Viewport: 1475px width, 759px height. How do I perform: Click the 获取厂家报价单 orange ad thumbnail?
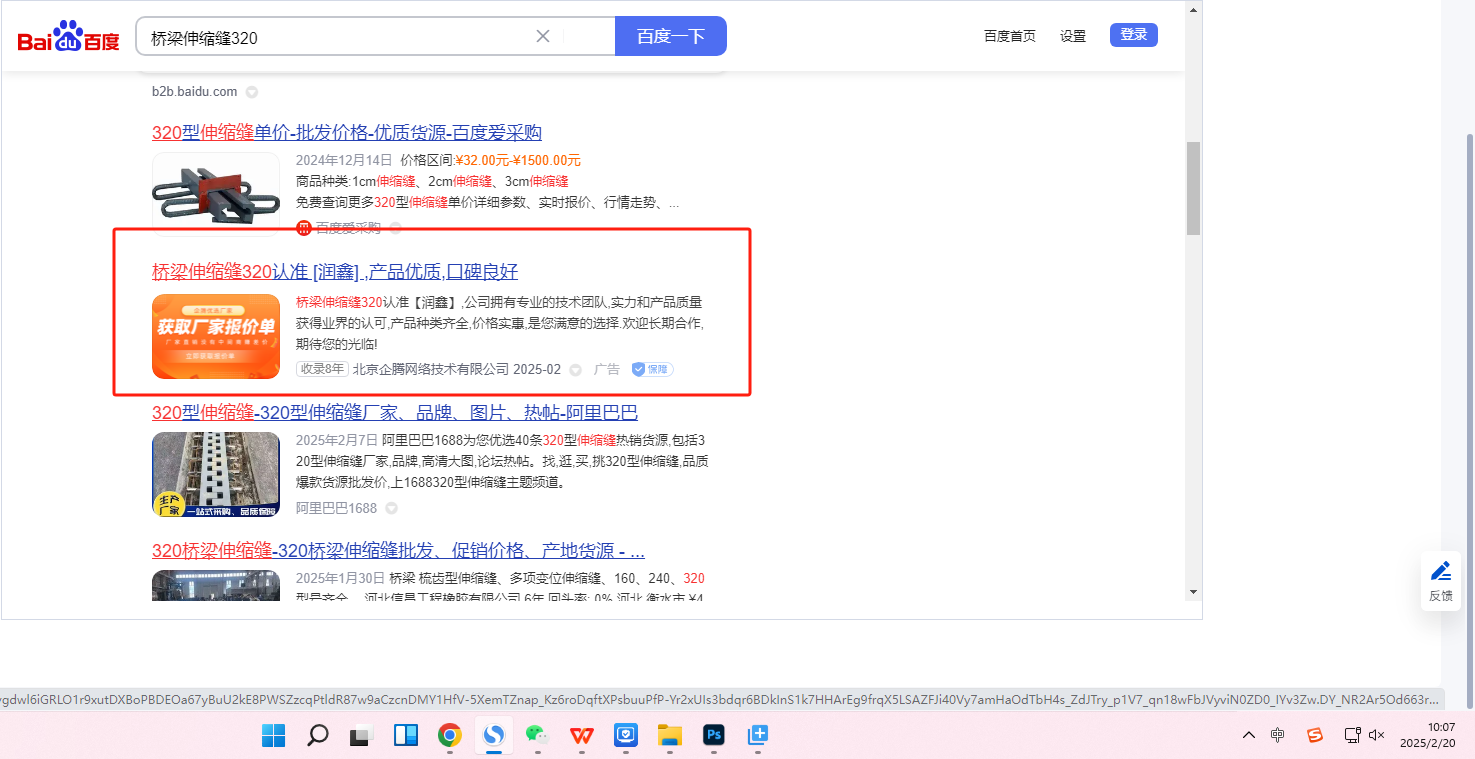coord(216,336)
